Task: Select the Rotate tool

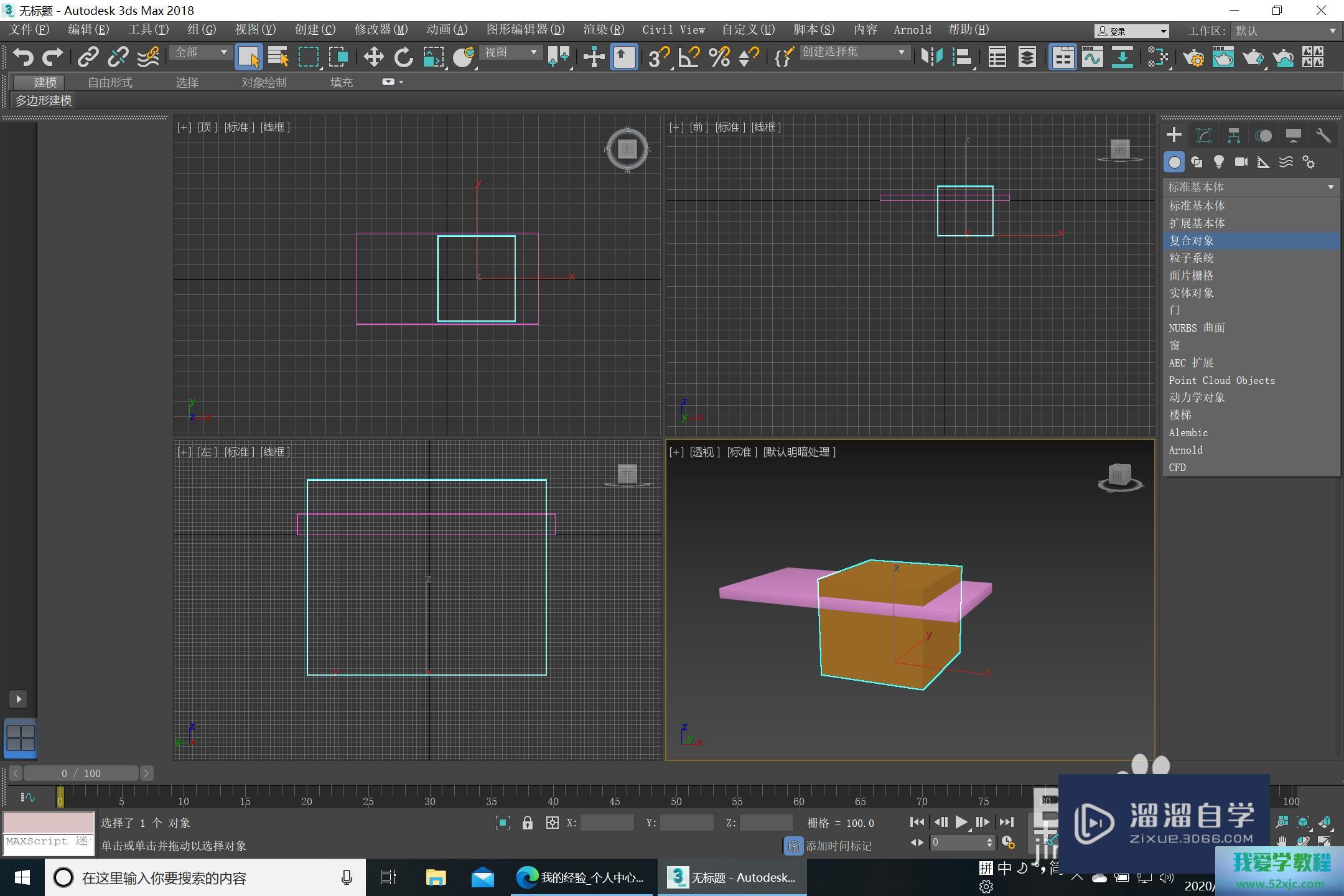Action: pyautogui.click(x=403, y=57)
